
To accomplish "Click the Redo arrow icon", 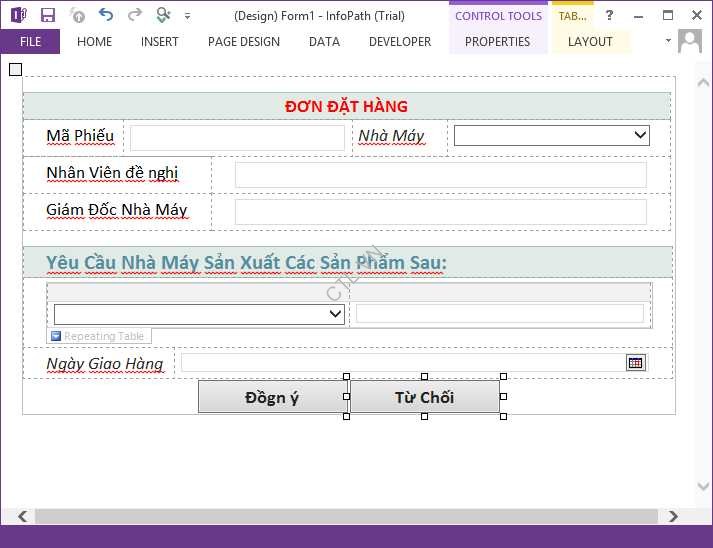I will tap(136, 15).
